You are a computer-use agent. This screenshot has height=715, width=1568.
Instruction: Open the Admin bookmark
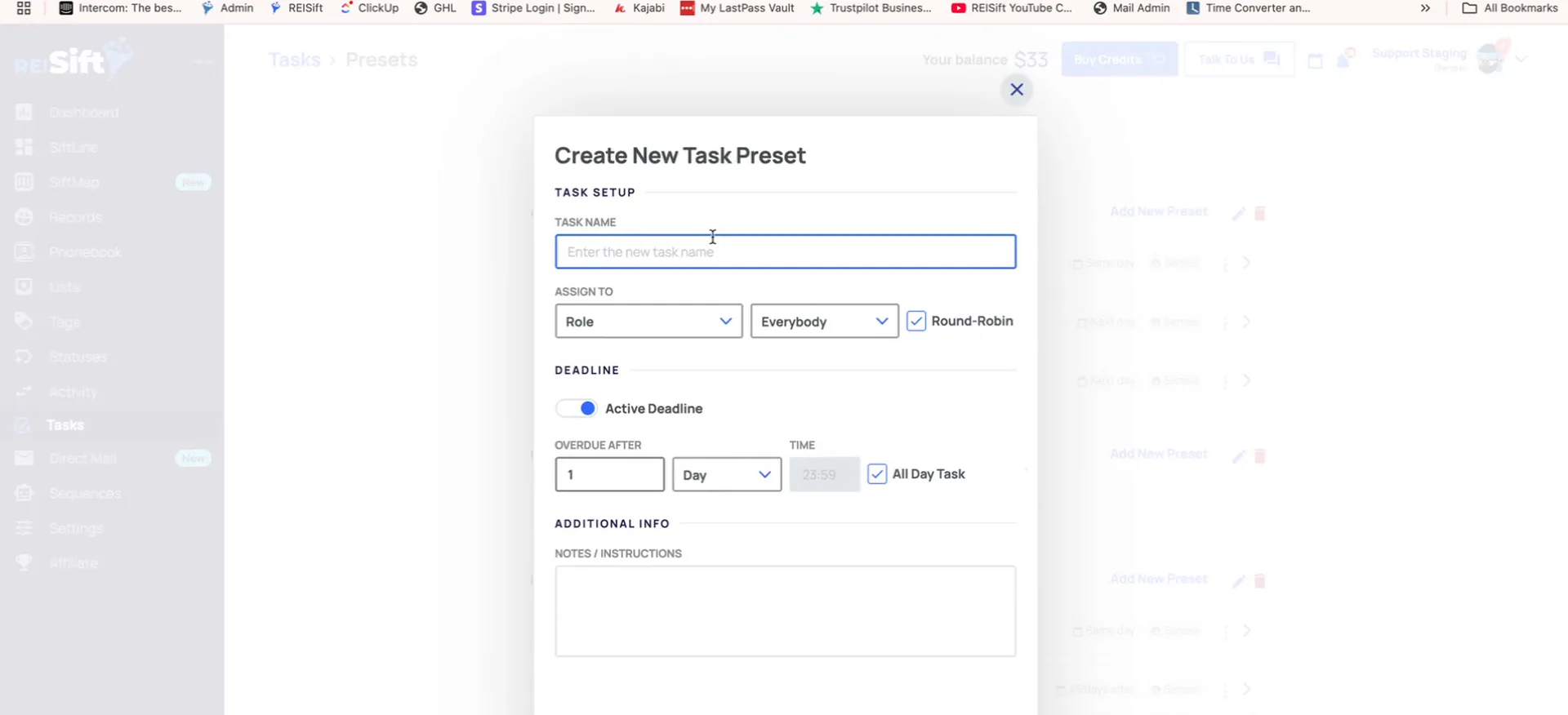227,8
